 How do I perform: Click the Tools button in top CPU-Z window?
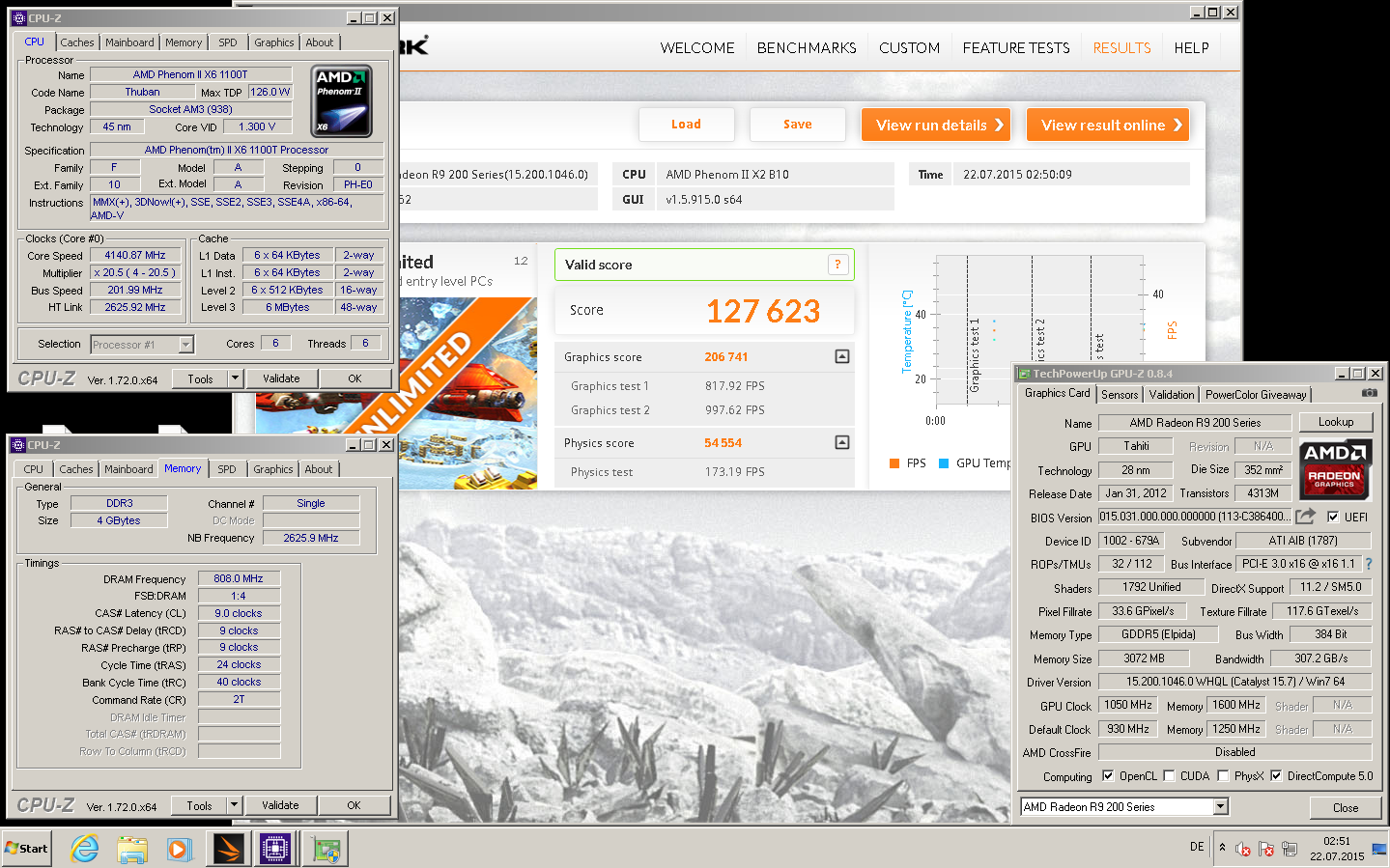[200, 378]
